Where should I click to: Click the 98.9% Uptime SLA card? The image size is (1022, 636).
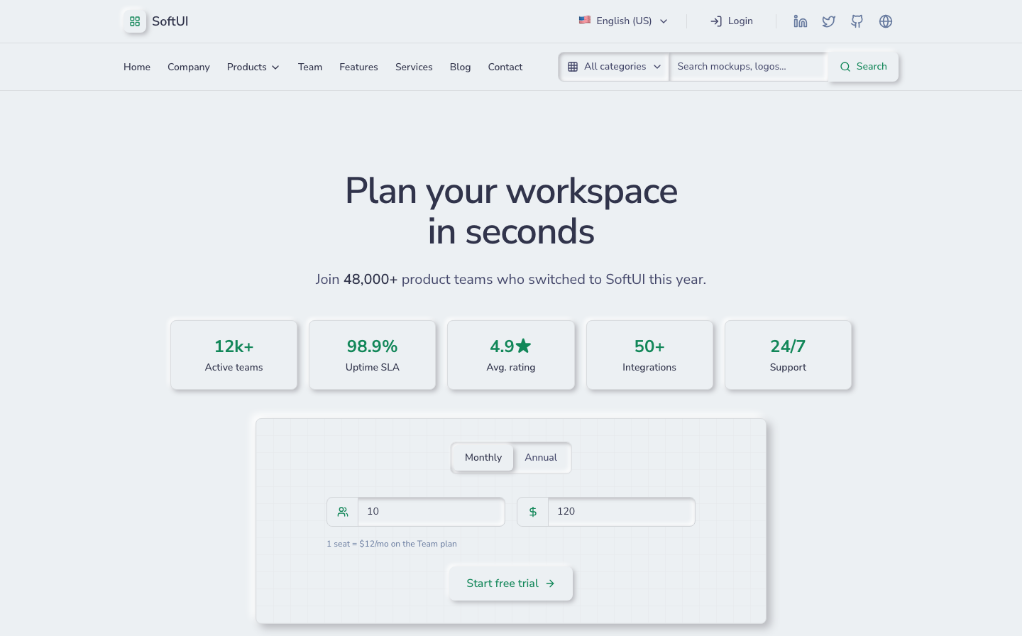tap(372, 355)
